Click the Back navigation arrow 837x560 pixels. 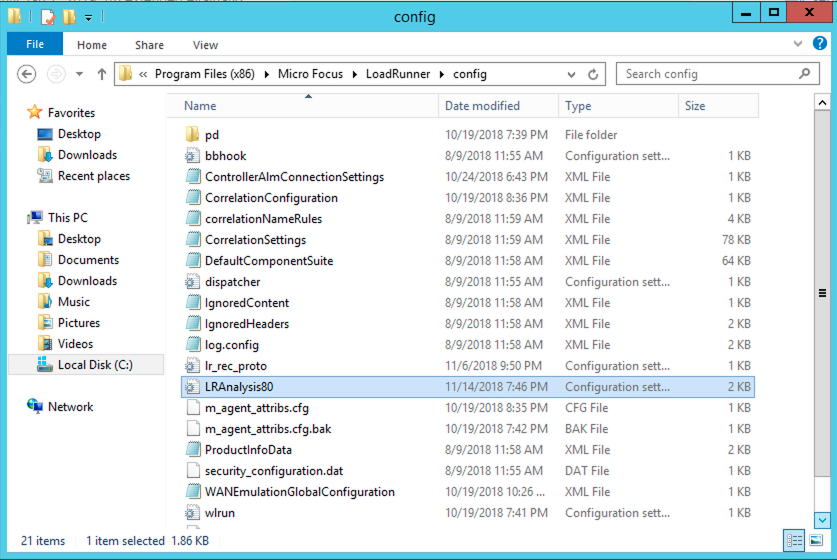(x=27, y=74)
